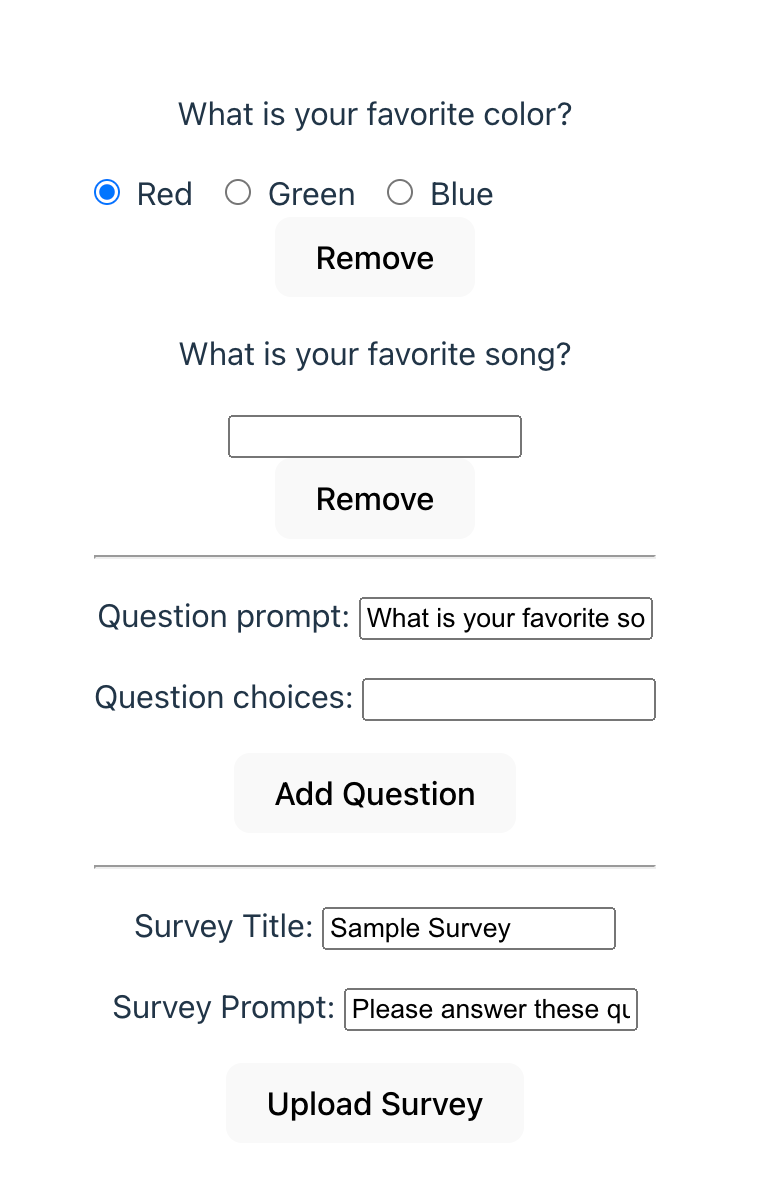Select the Red radio button
The width and height of the screenshot is (782, 1194).
click(x=107, y=192)
